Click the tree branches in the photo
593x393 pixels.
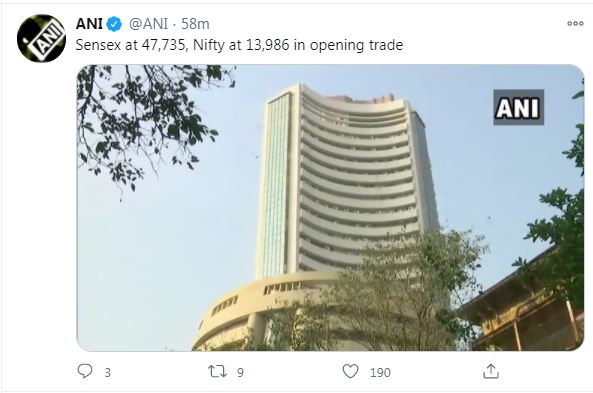(147, 117)
